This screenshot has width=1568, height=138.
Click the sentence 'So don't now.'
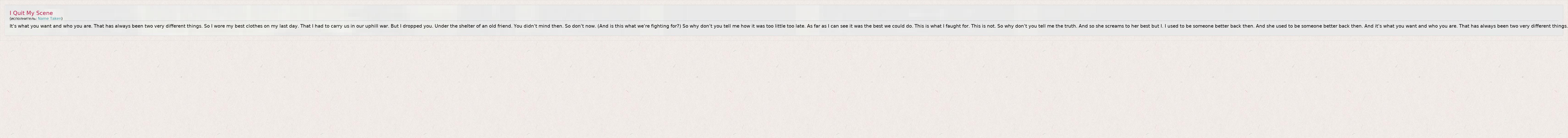point(580,26)
